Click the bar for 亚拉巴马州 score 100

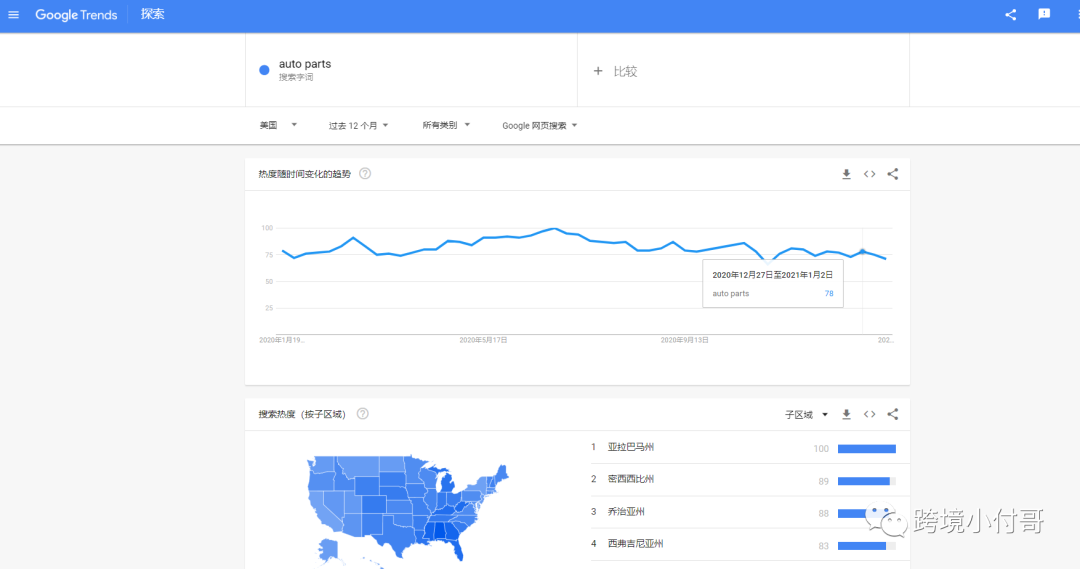(866, 449)
